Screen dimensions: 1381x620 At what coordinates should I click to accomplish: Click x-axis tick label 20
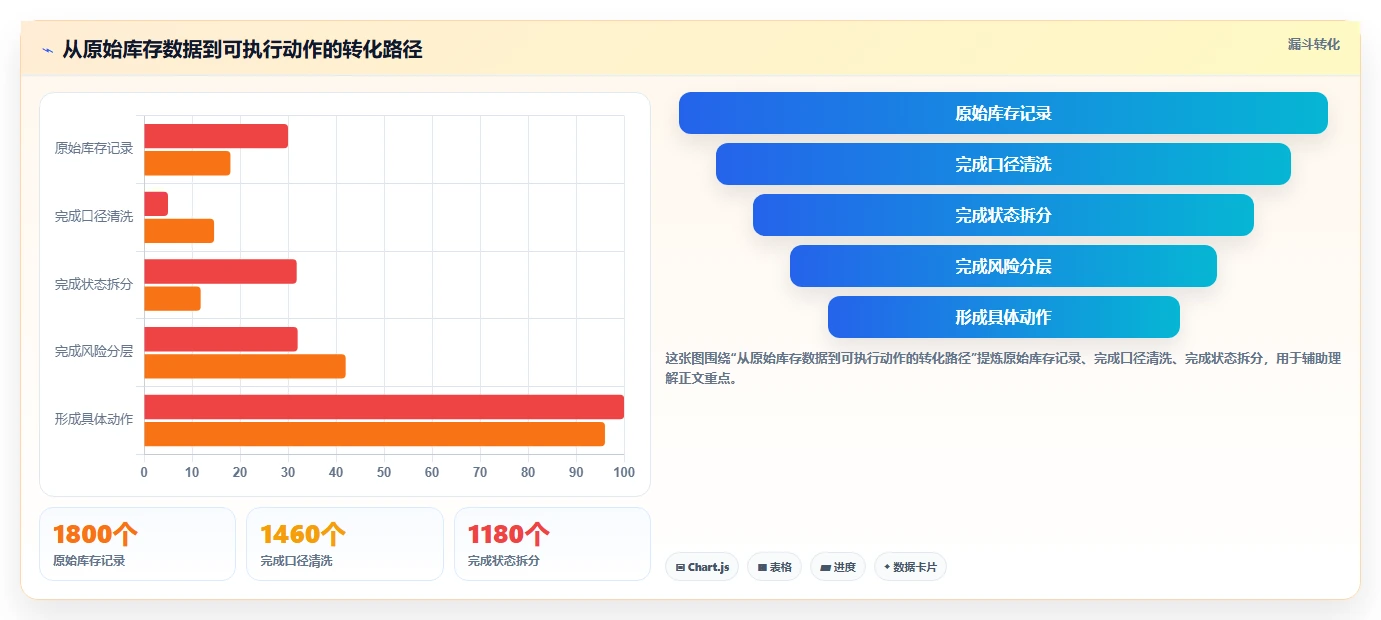pyautogui.click(x=240, y=472)
